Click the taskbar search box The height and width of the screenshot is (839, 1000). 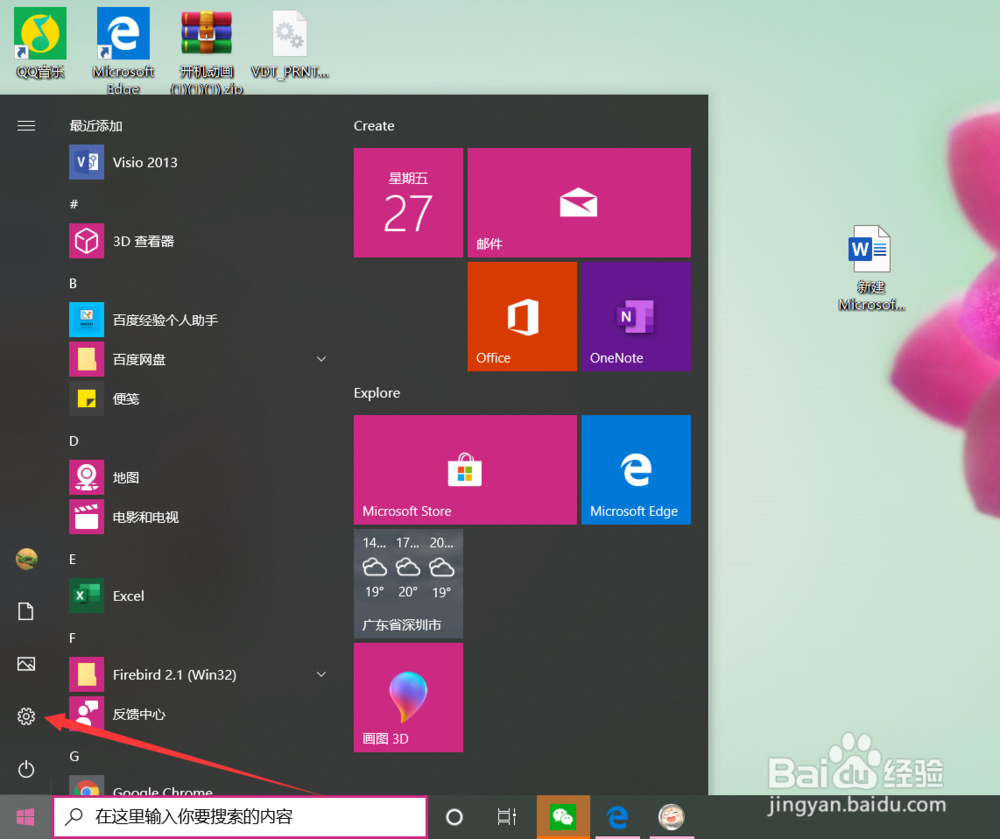point(240,816)
